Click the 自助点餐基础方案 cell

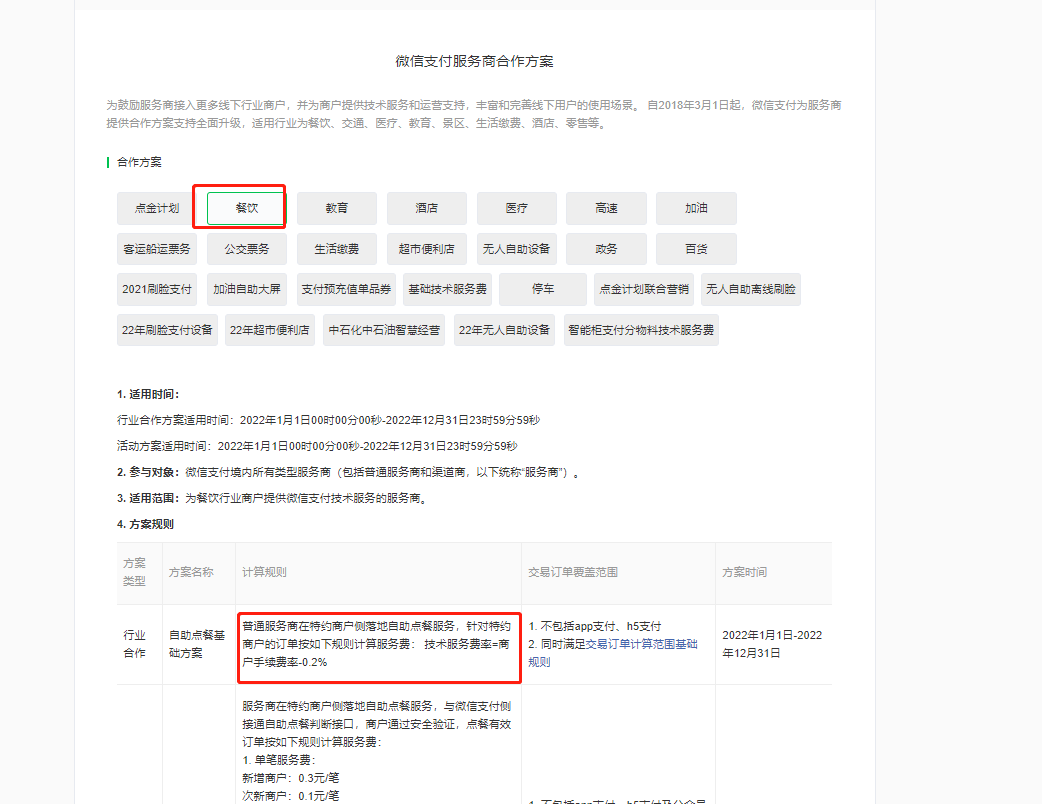coord(197,644)
